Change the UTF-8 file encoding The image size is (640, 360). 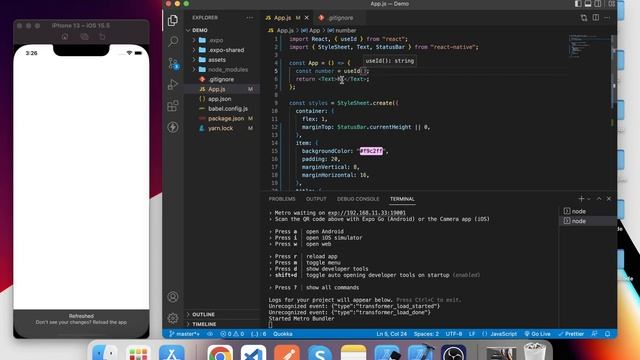click(453, 334)
